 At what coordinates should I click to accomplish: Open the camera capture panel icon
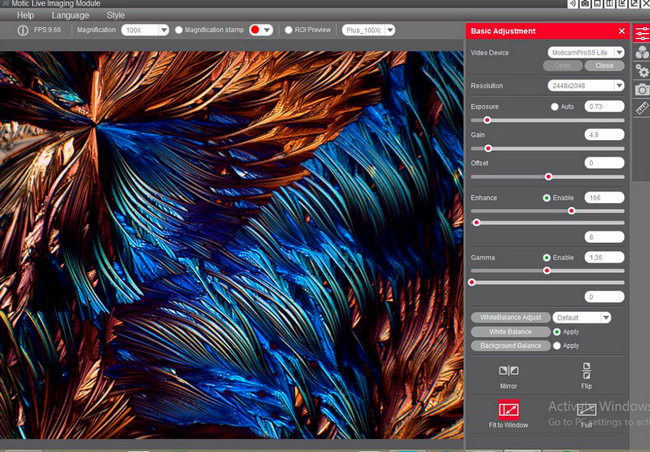click(x=641, y=89)
